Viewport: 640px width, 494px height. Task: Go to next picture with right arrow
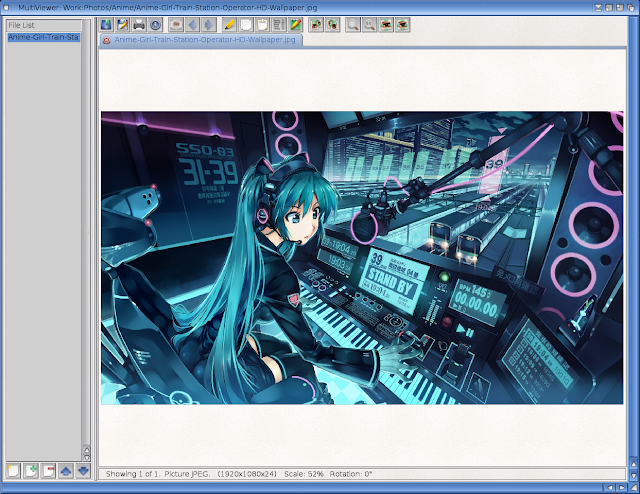[209, 25]
